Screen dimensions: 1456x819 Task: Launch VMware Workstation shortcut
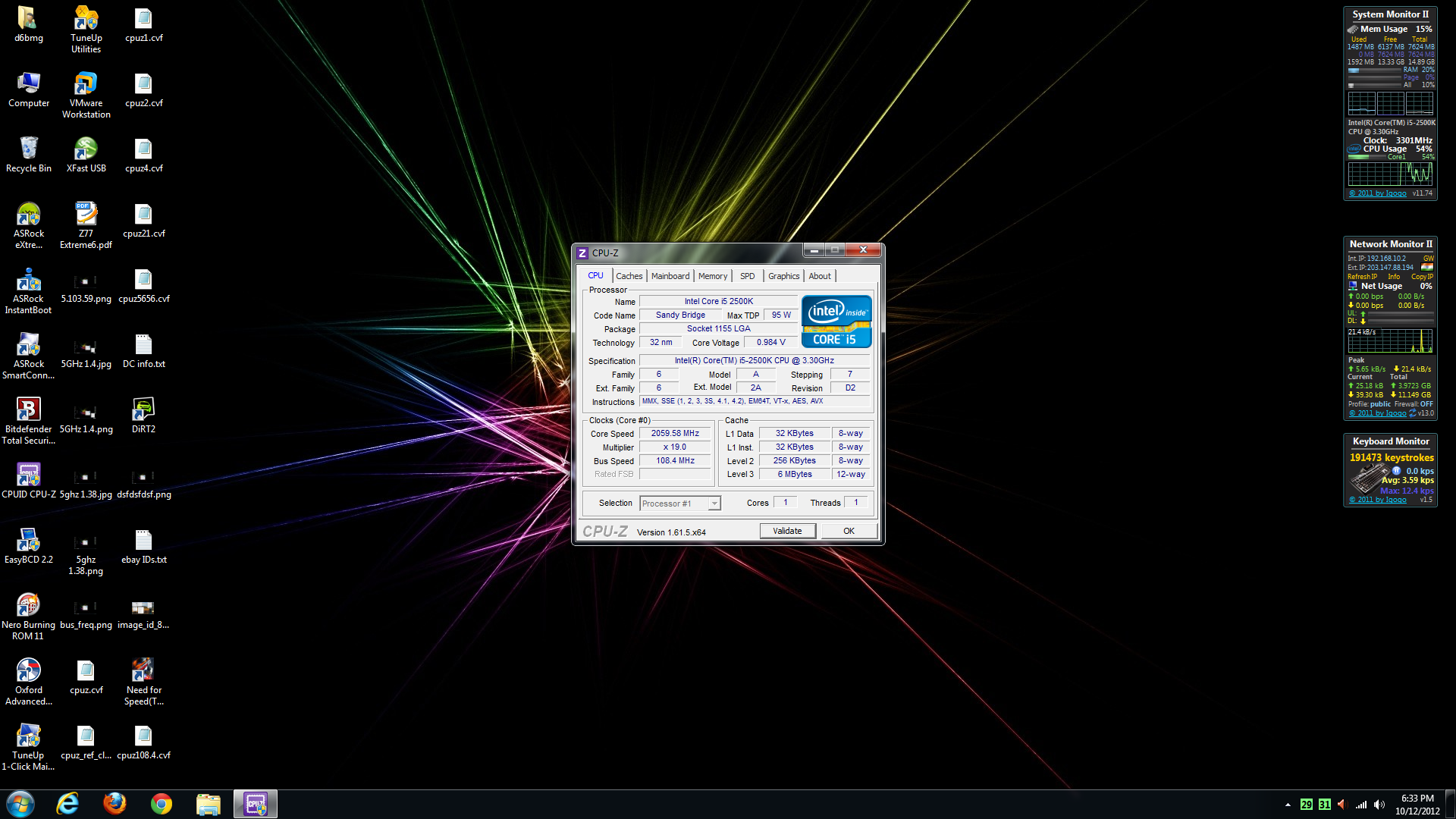pos(86,95)
